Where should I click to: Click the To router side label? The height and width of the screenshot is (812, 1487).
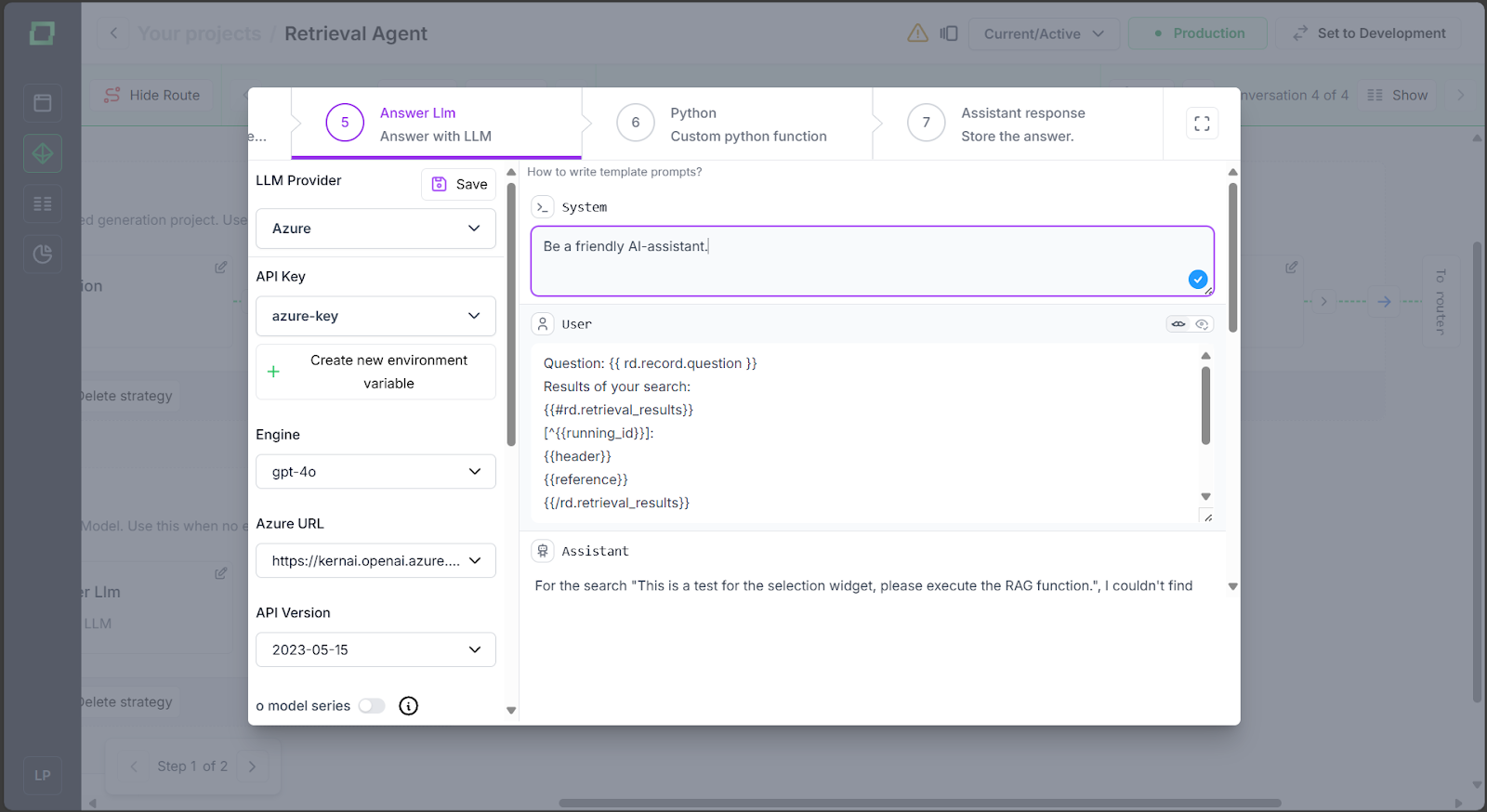(1441, 302)
